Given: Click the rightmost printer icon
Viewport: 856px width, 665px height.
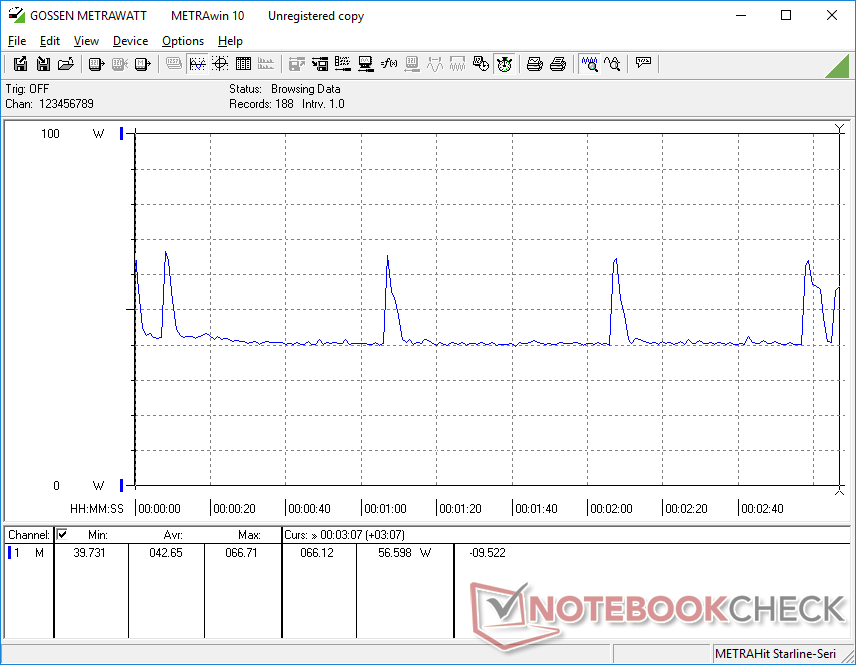Looking at the screenshot, I should pos(558,64).
